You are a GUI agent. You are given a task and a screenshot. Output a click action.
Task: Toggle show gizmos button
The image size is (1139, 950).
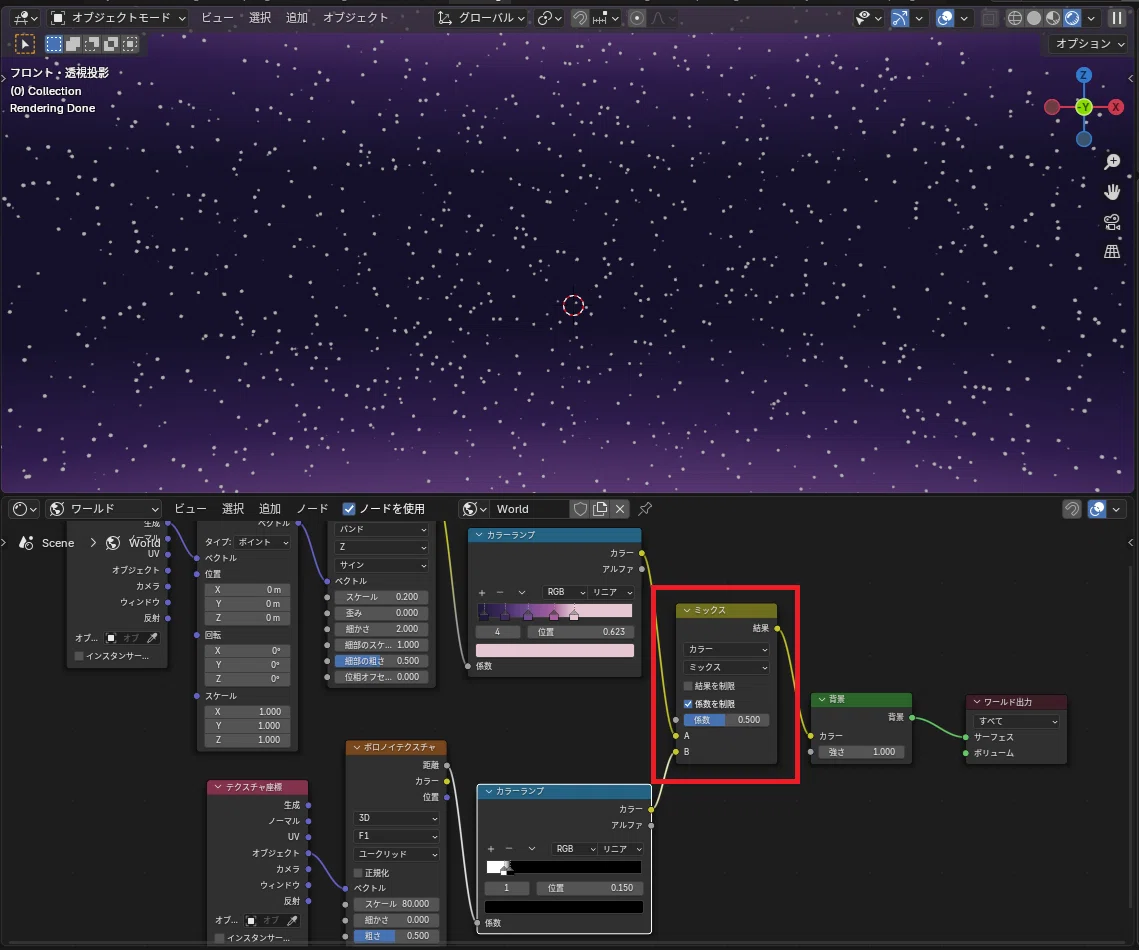tap(900, 17)
